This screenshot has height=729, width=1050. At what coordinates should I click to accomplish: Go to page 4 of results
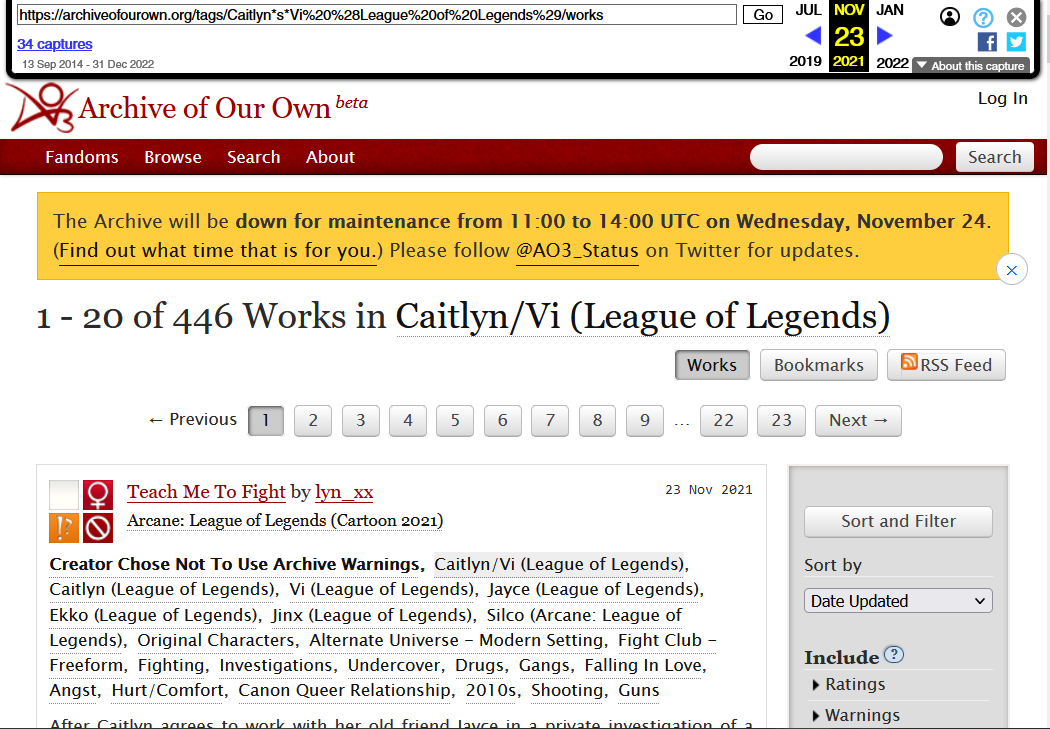(408, 420)
